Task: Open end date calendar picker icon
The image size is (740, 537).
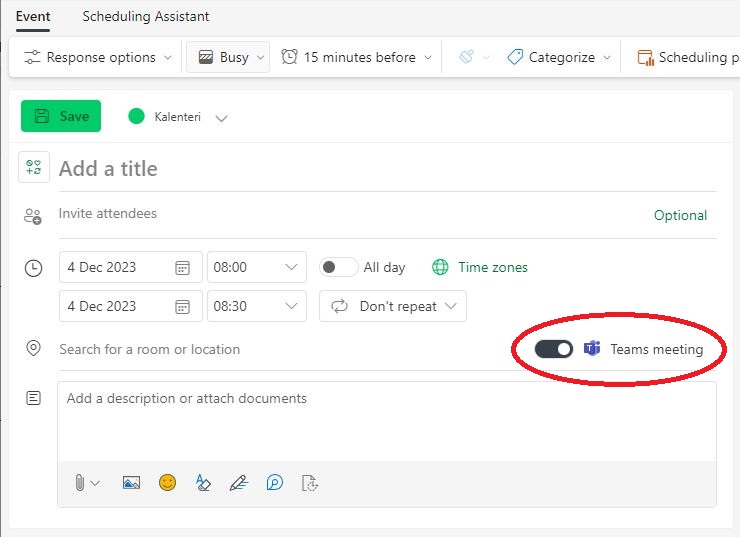Action: (x=182, y=307)
